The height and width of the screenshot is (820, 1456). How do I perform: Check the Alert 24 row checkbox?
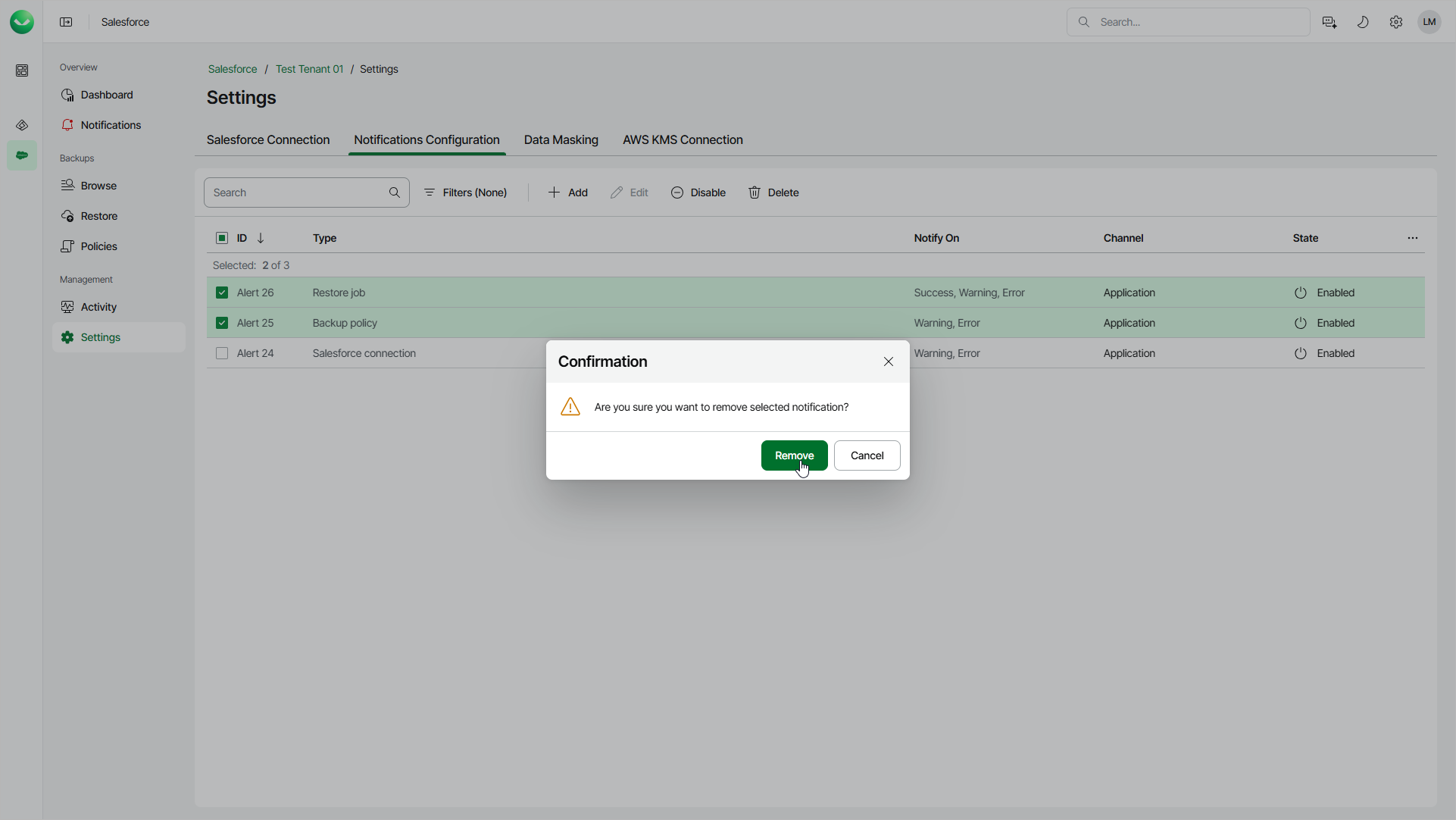222,353
